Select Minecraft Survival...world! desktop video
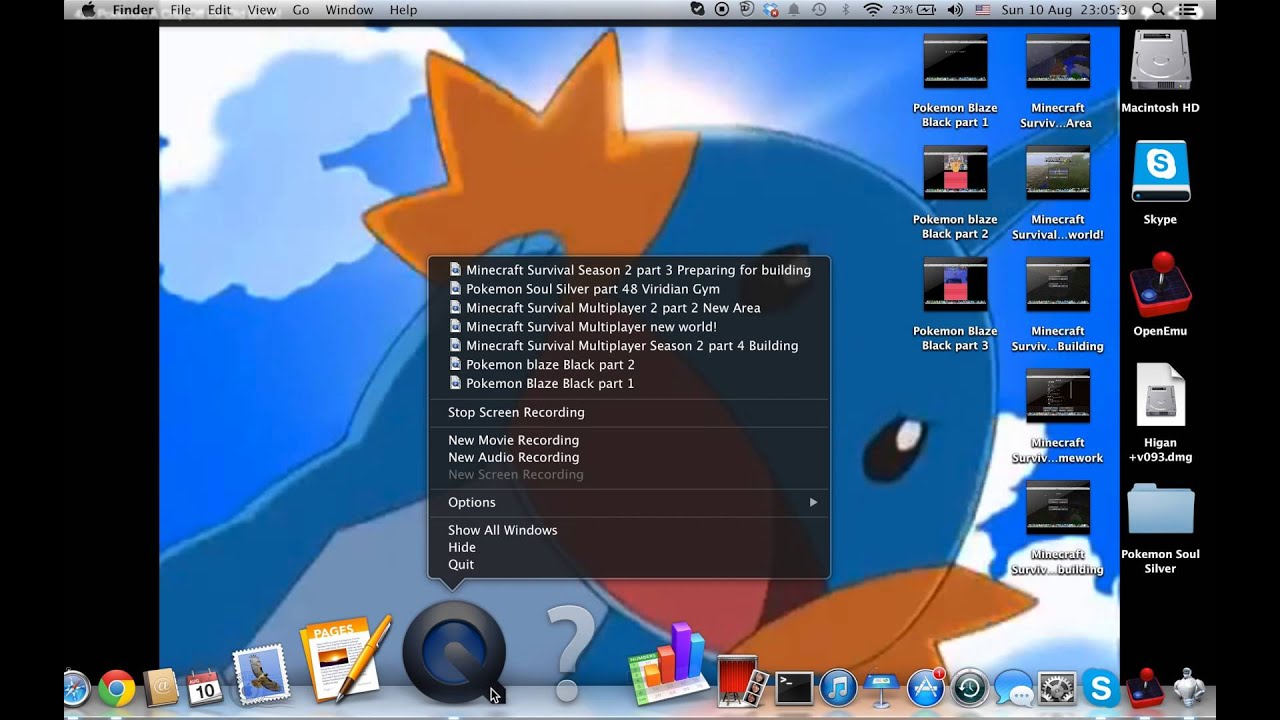Image resolution: width=1280 pixels, height=720 pixels. [x=1057, y=192]
